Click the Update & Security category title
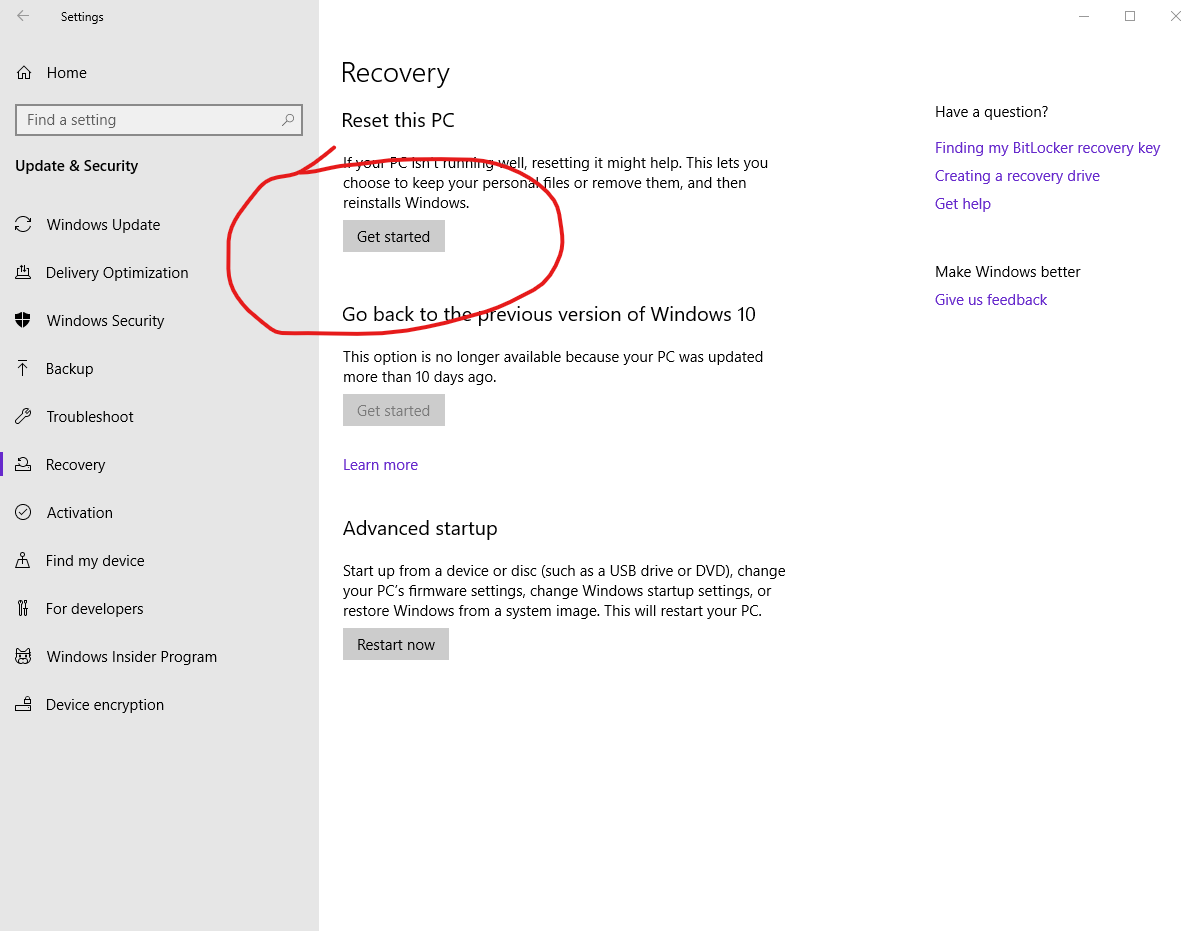This screenshot has width=1198, height=931. tap(76, 166)
